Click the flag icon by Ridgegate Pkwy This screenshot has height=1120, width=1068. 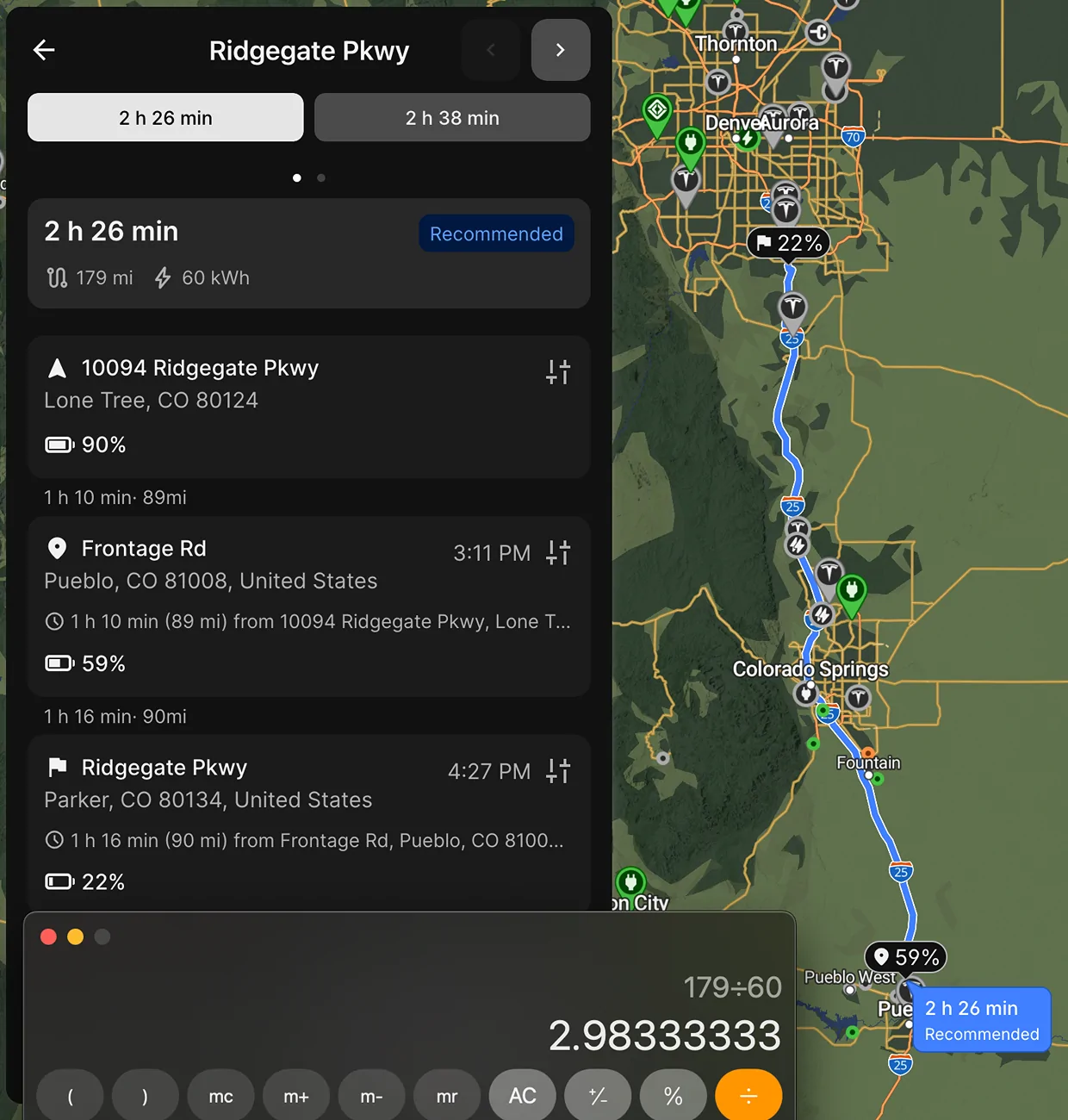pos(57,767)
